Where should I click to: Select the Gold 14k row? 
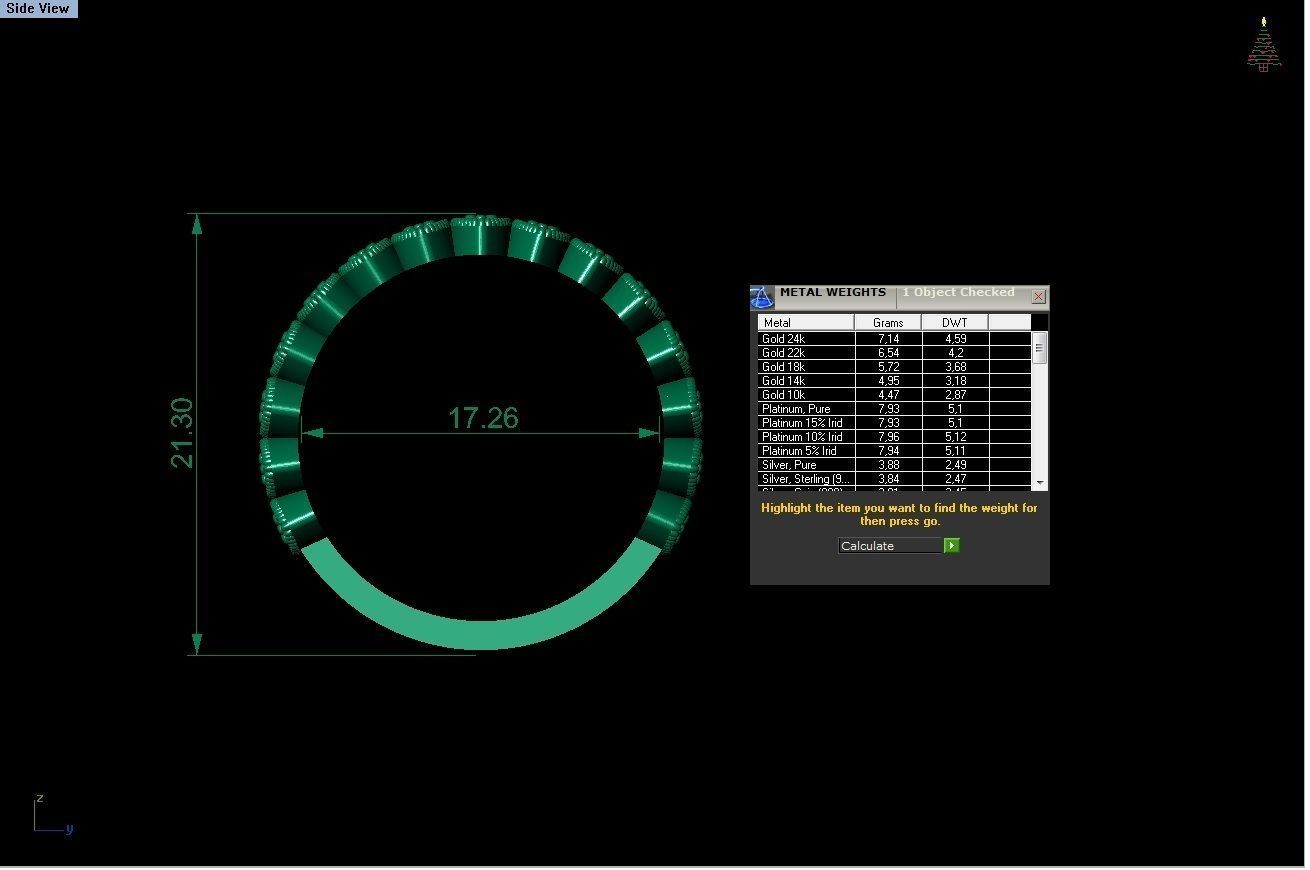pos(894,381)
